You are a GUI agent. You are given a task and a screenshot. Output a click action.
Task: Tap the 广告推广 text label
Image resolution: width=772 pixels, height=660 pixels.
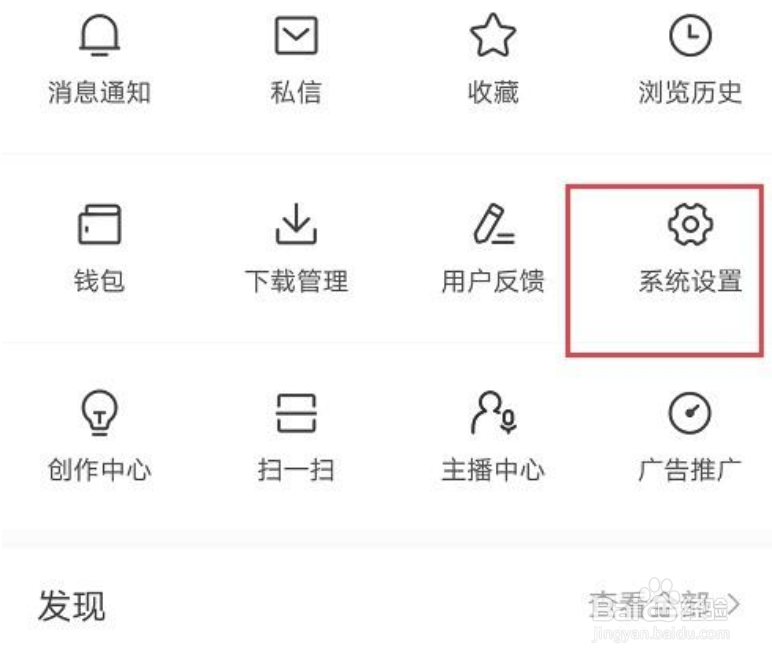(690, 470)
